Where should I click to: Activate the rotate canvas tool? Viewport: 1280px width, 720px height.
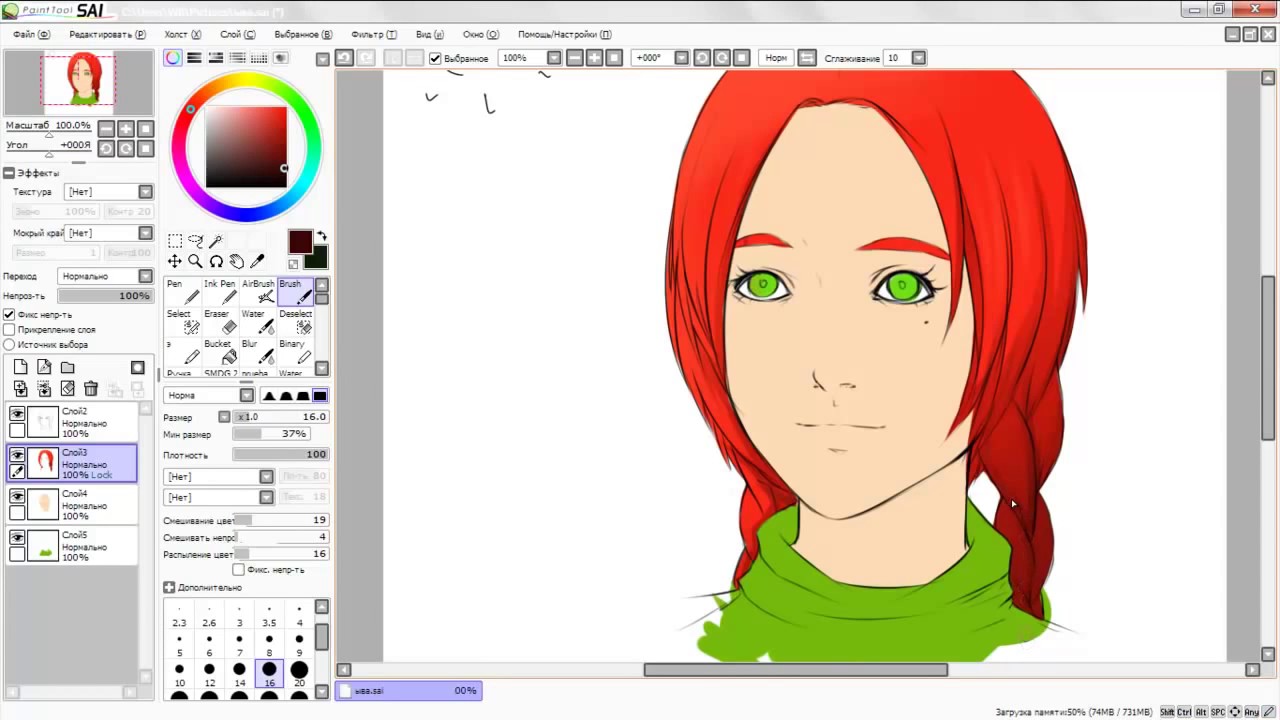pyautogui.click(x=216, y=261)
